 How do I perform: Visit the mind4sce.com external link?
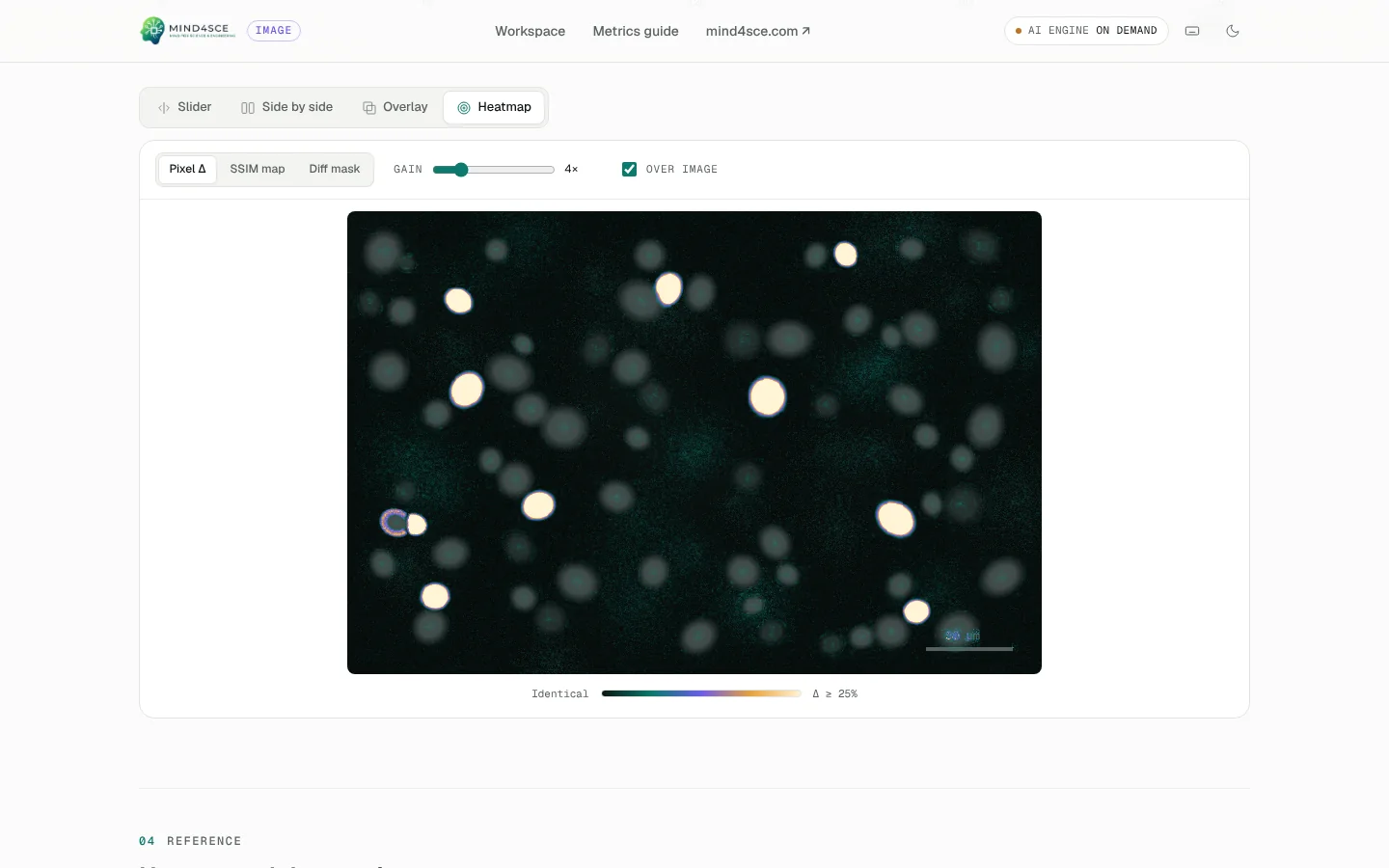point(758,31)
